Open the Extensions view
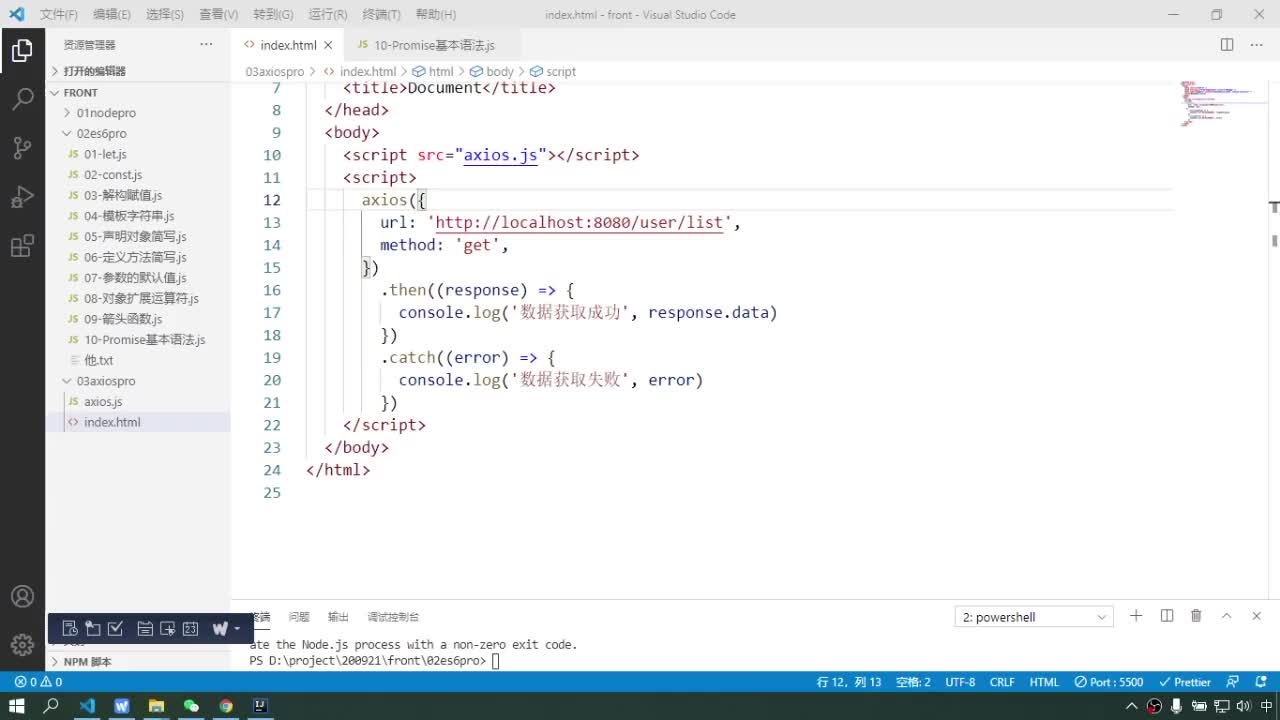The image size is (1280, 720). (22, 246)
